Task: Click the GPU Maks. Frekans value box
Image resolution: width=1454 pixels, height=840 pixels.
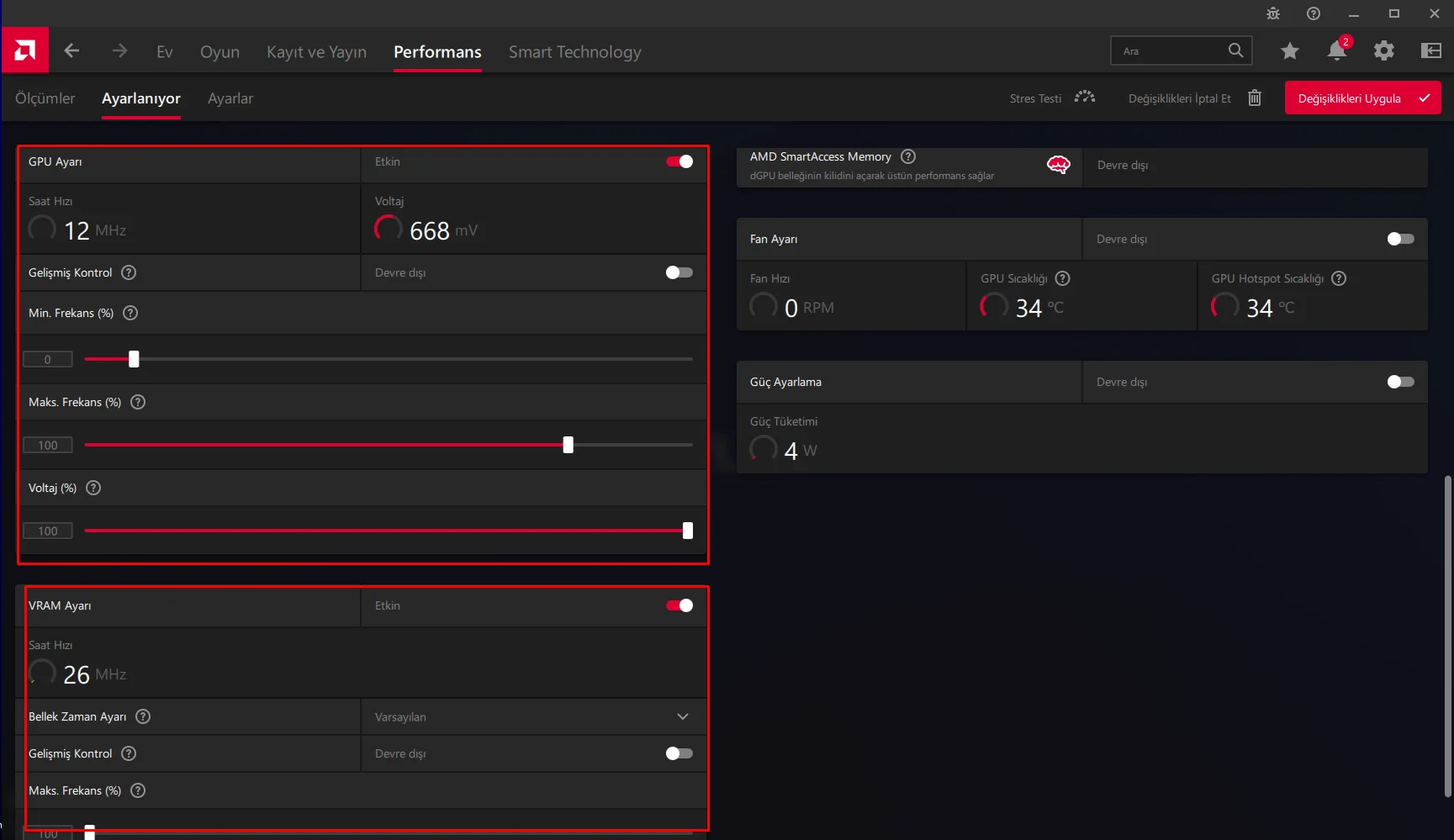Action: pyautogui.click(x=48, y=445)
